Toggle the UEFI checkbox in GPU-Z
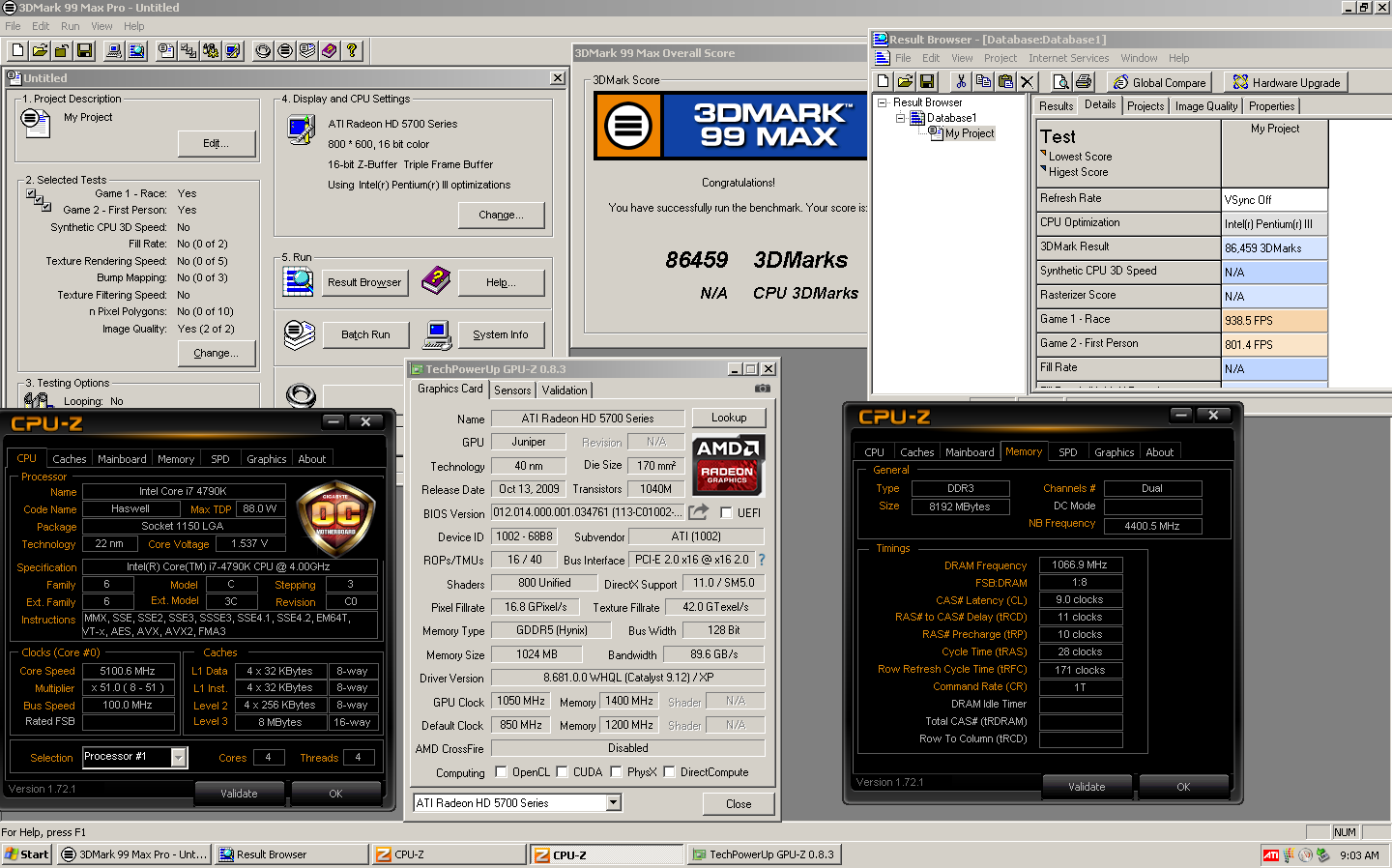This screenshot has width=1392, height=868. [x=726, y=513]
